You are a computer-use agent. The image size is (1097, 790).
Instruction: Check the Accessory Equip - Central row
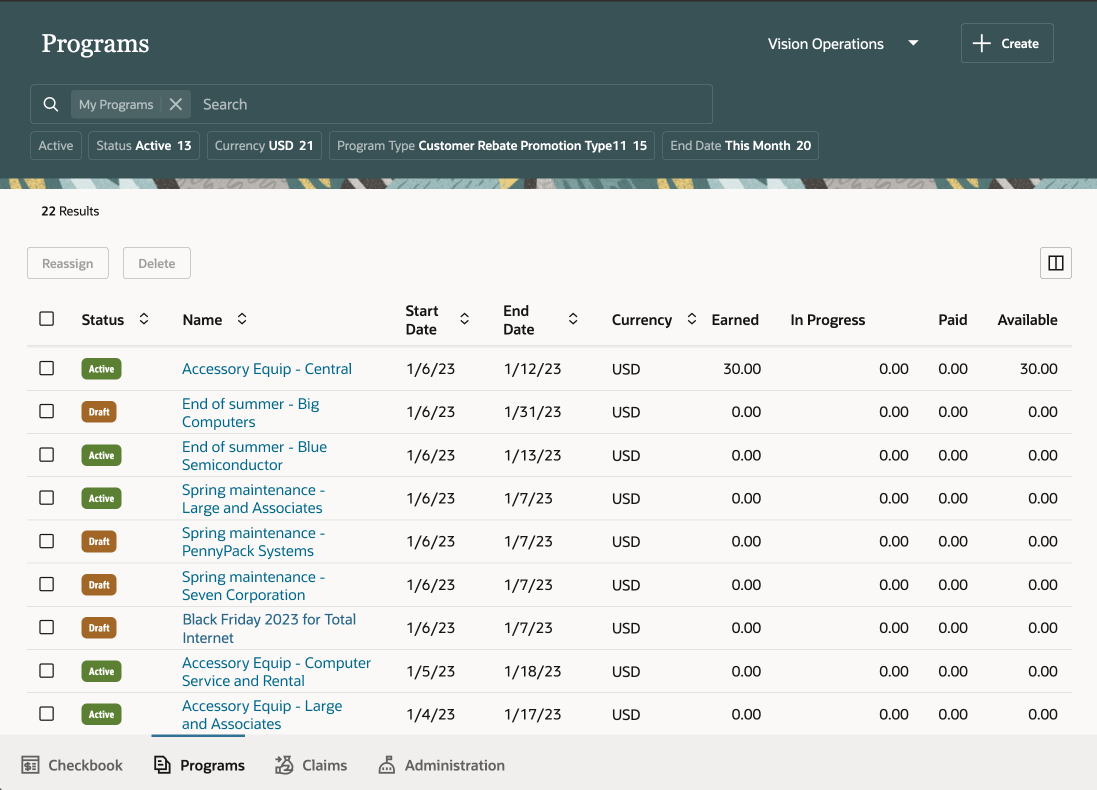pyautogui.click(x=47, y=368)
